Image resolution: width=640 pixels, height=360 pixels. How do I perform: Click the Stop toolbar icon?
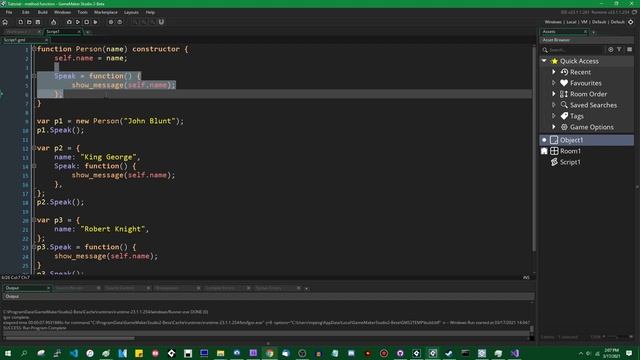click(x=87, y=22)
